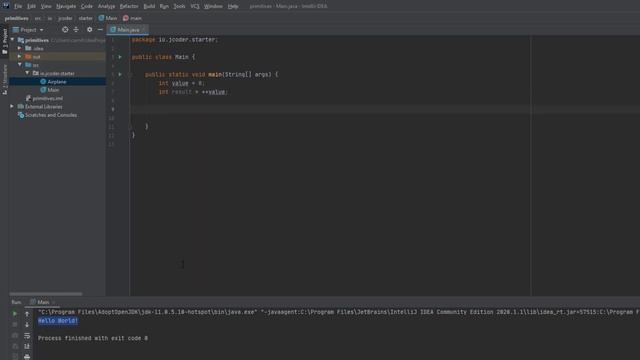Click the locate opened file target icon
Viewport: 640px width, 360px height.
[65, 29]
